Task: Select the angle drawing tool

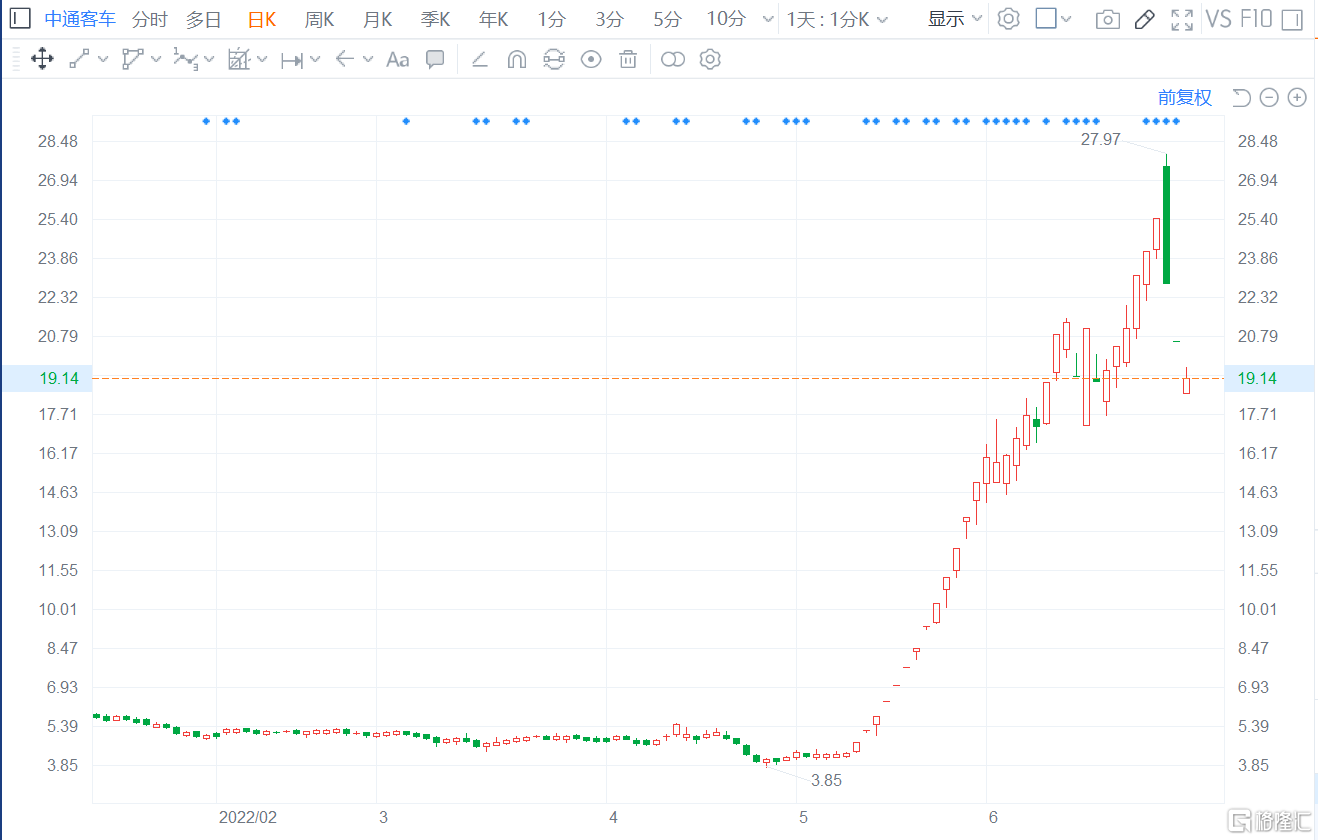Action: 479,60
